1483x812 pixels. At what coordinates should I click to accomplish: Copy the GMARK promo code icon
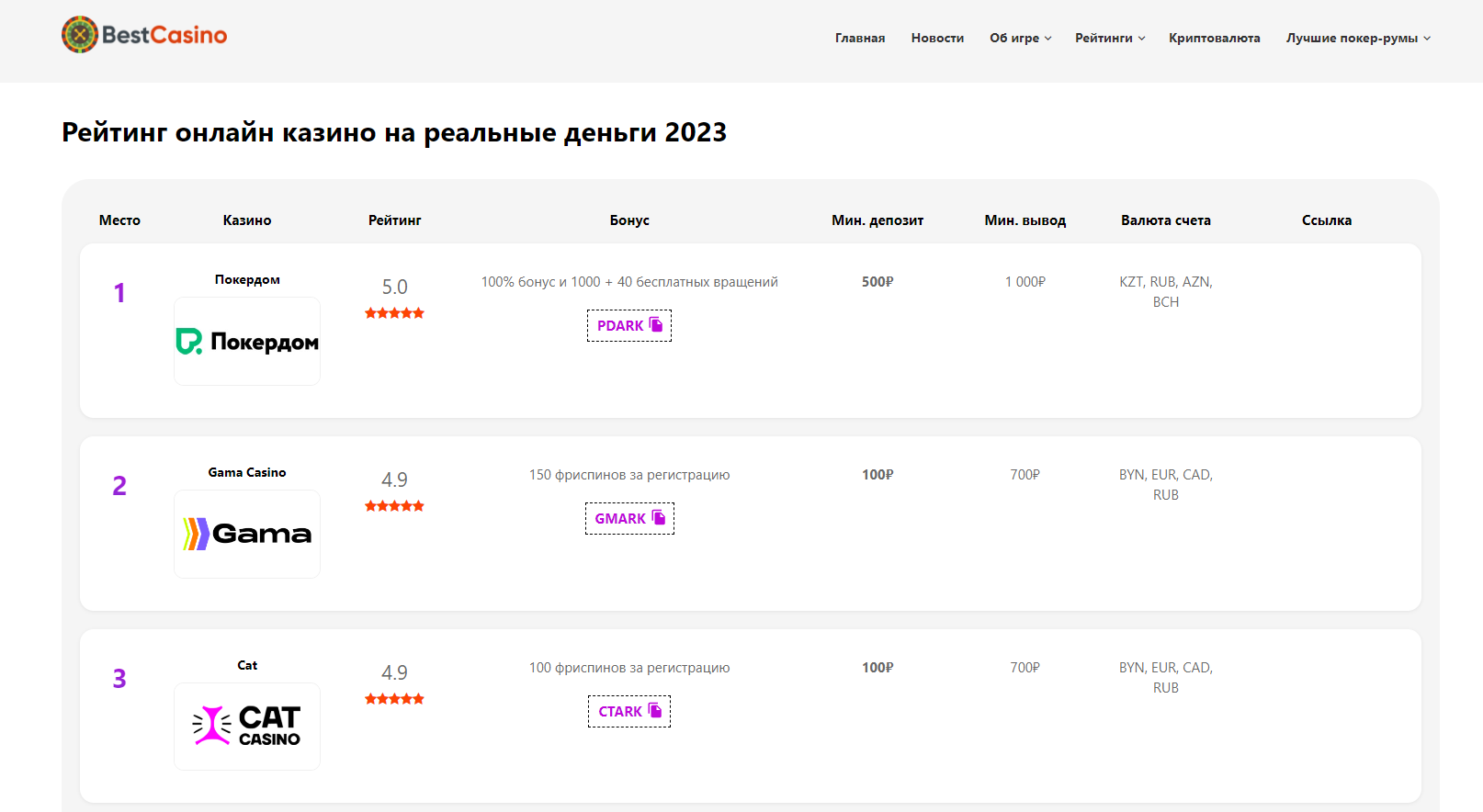(658, 517)
